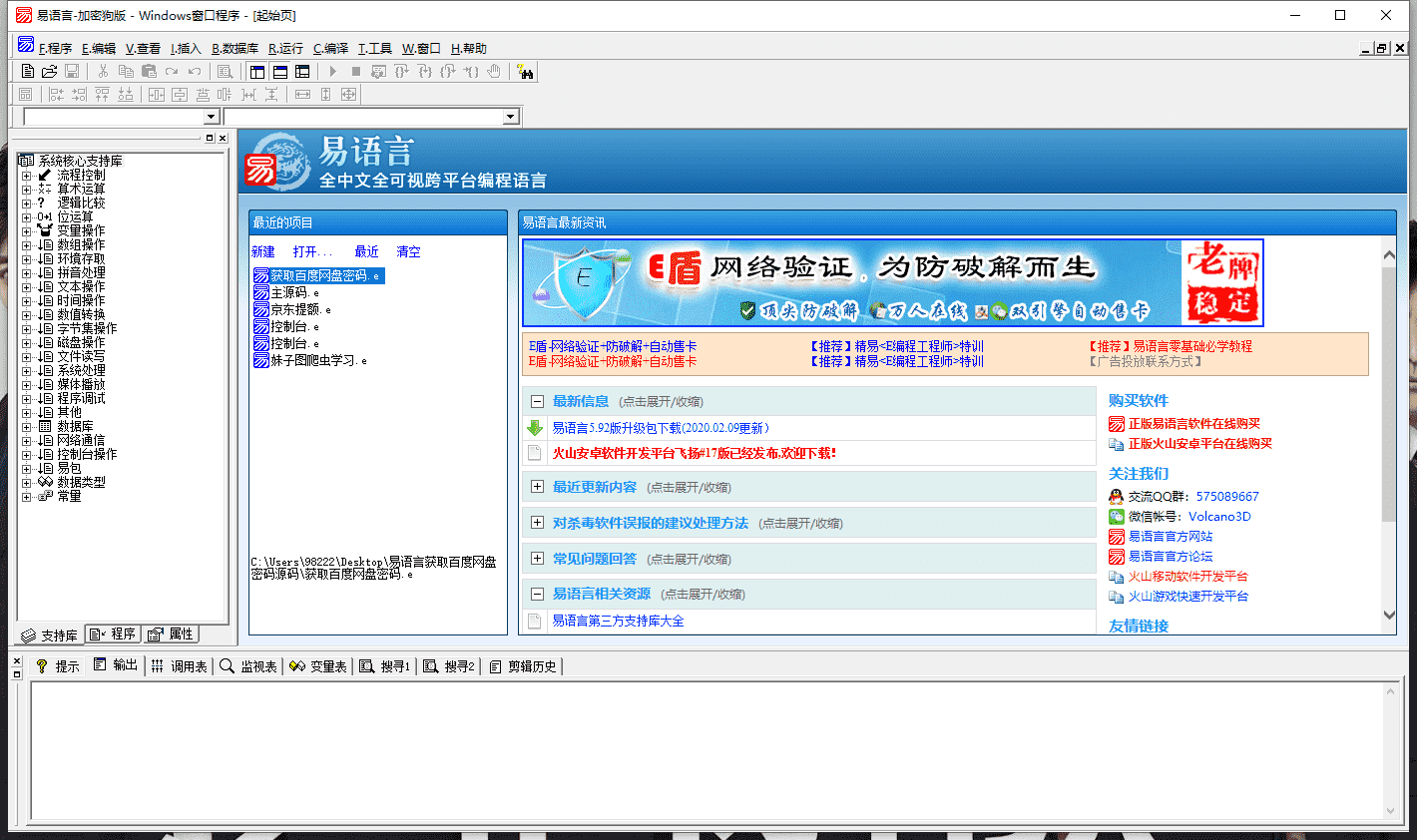Expand the 对杀毒软件误报的建议处理方法 section
This screenshot has width=1417, height=840.
coord(537,523)
